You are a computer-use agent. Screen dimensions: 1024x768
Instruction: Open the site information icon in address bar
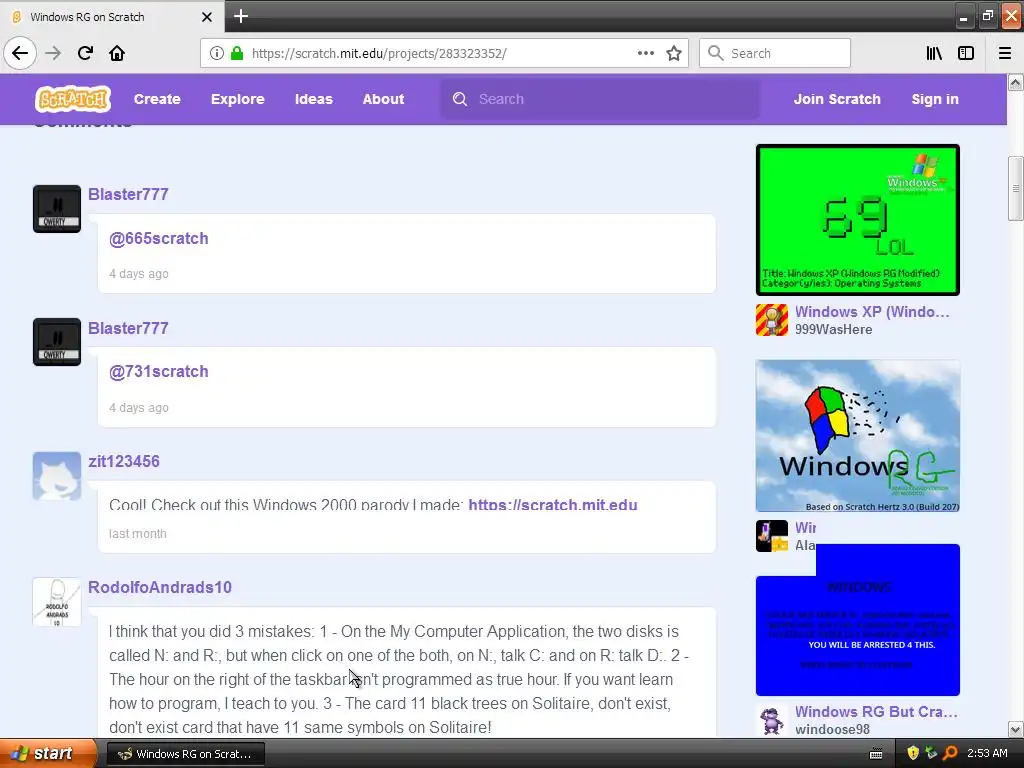(216, 53)
